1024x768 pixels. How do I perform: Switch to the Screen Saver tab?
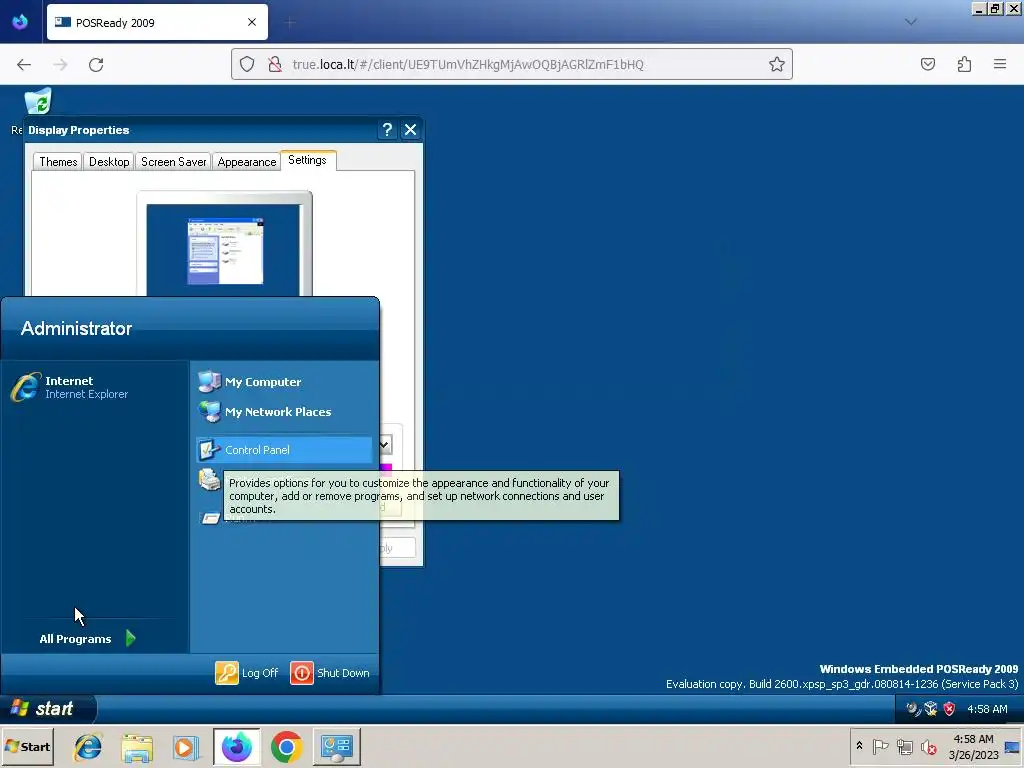(x=174, y=162)
